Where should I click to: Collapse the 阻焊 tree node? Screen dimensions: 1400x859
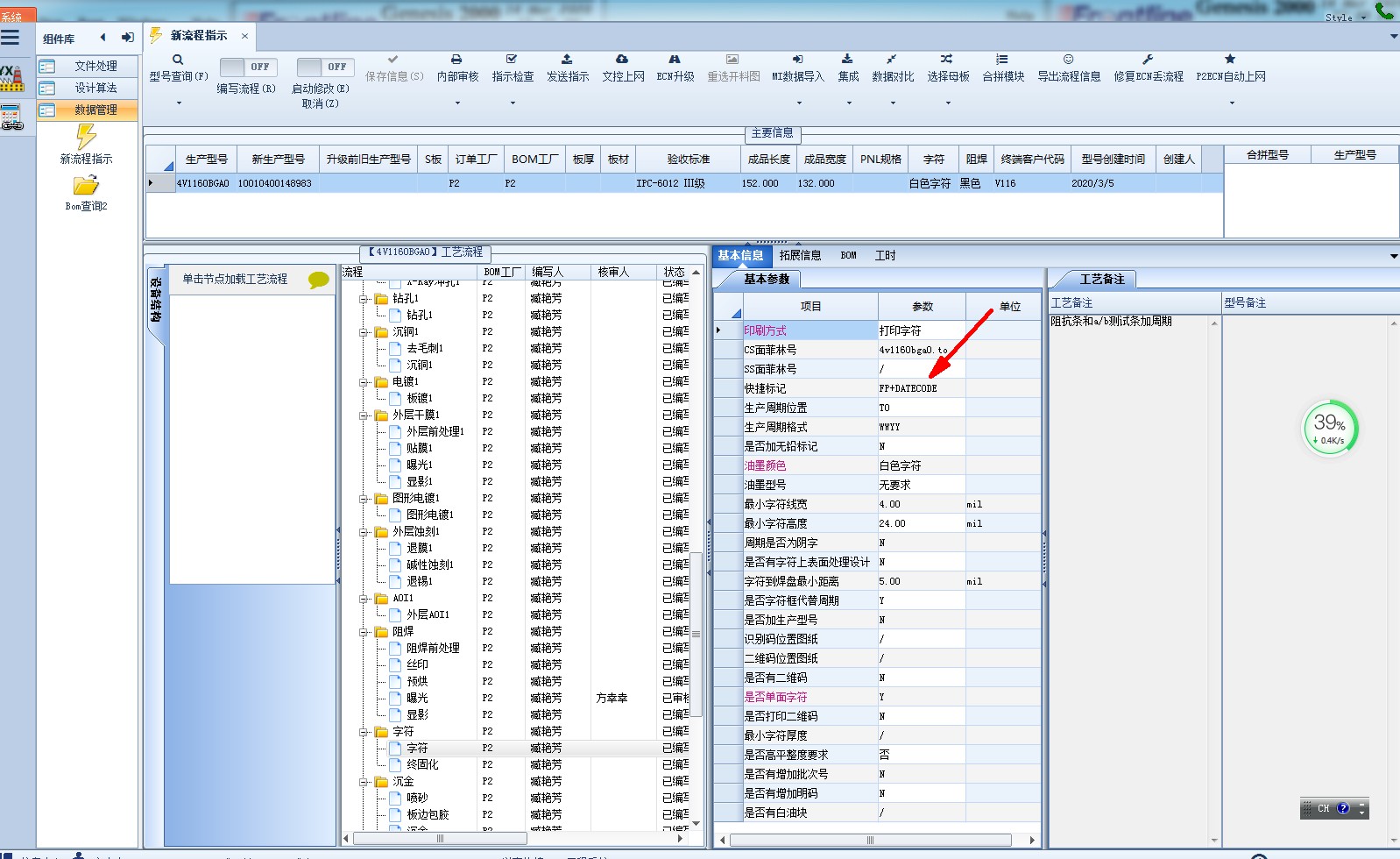coord(364,632)
